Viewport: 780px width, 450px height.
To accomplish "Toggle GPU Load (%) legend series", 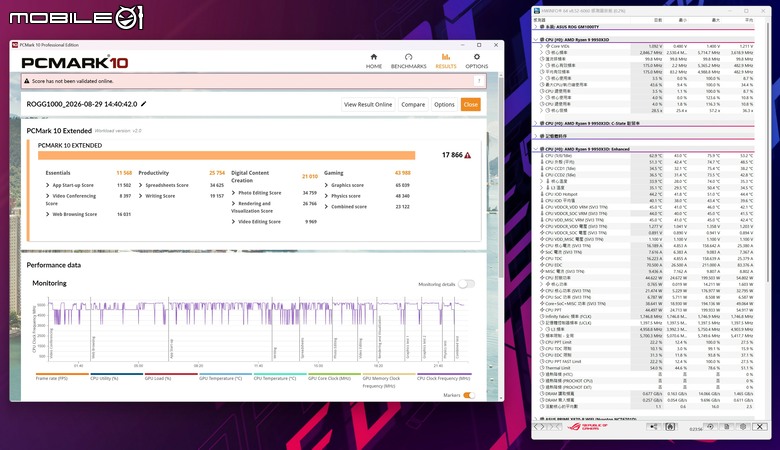I will [x=171, y=377].
